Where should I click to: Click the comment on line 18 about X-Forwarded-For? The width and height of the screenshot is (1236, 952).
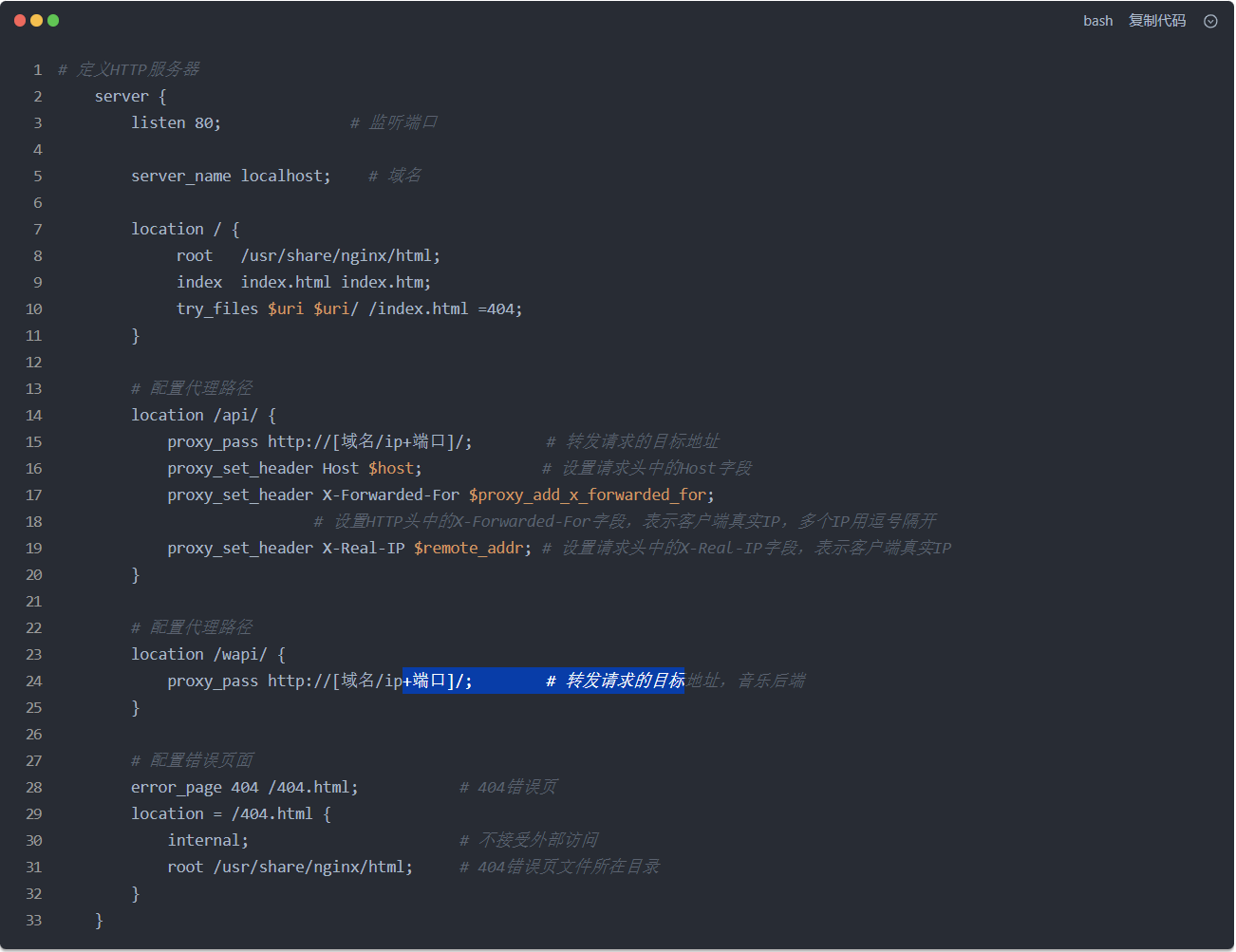pyautogui.click(x=625, y=521)
